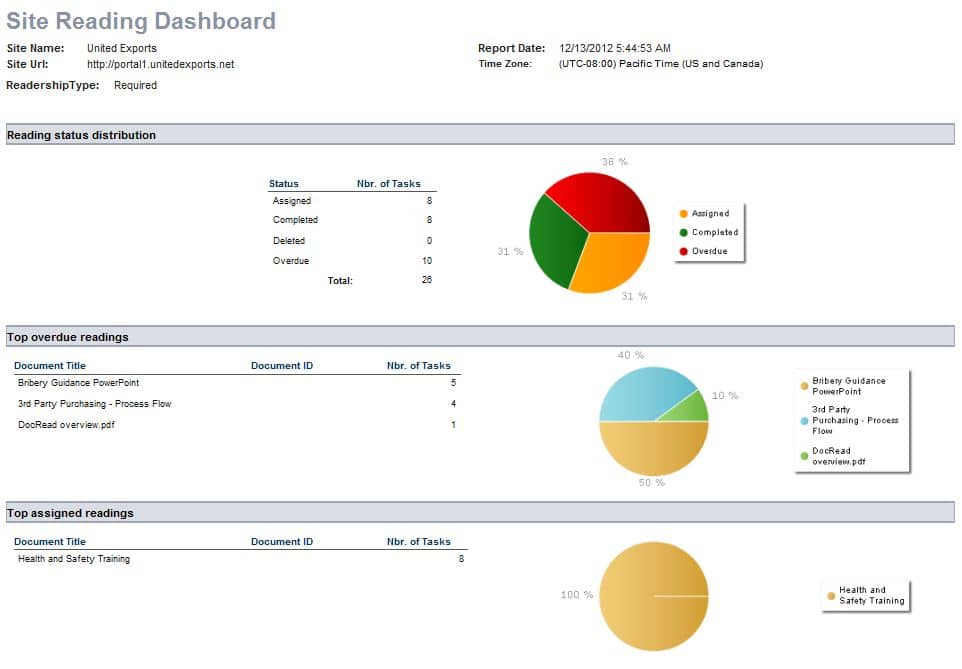The width and height of the screenshot is (962, 669).
Task: Click the tan Bribery Guidance legend dot
Action: click(804, 386)
